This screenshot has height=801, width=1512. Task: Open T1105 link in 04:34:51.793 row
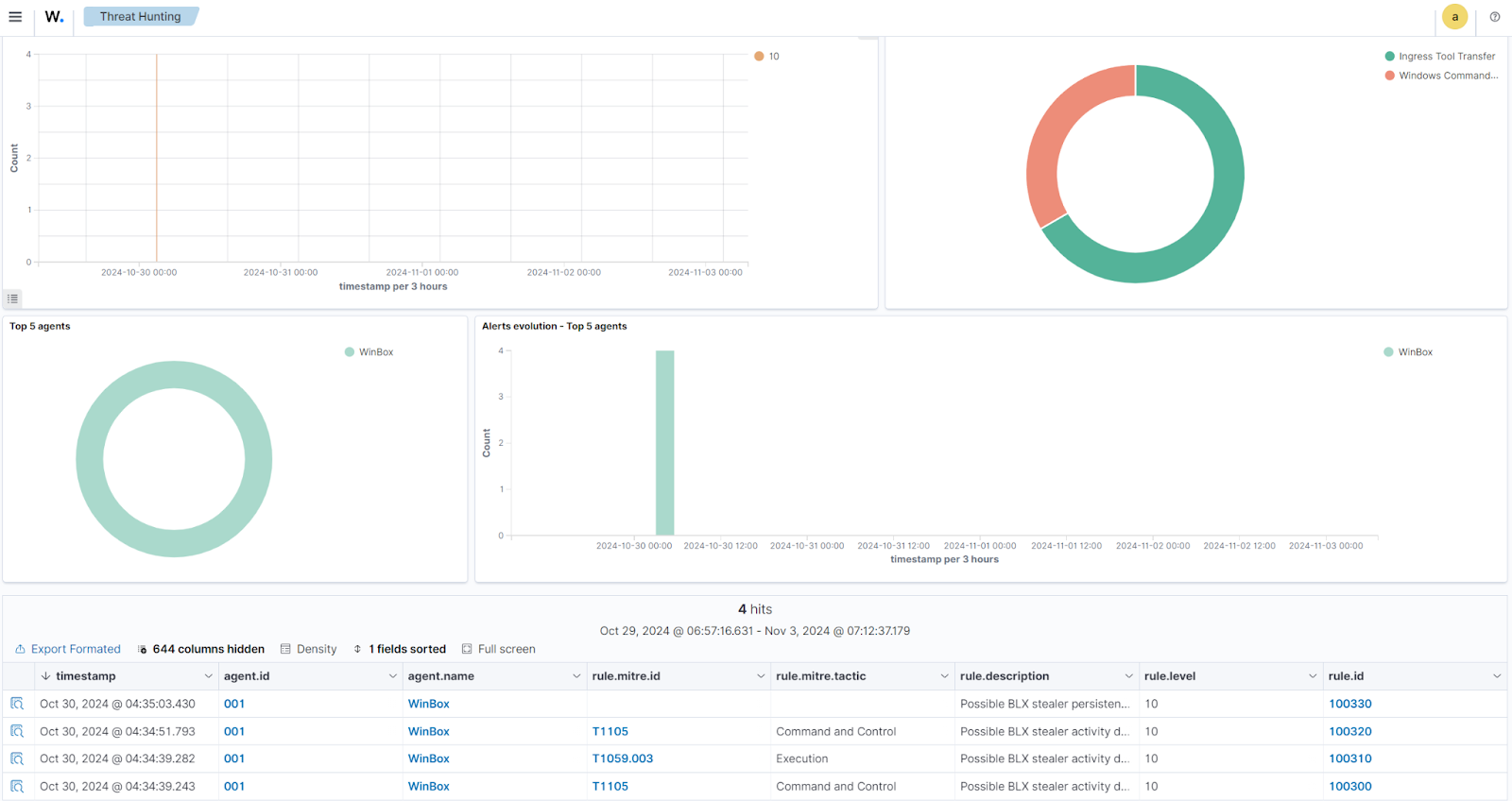(610, 731)
